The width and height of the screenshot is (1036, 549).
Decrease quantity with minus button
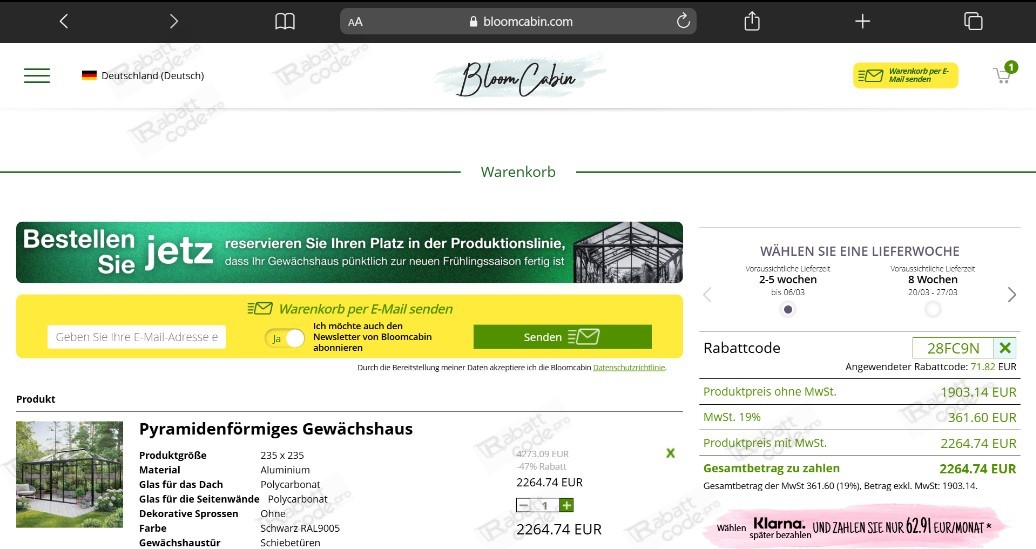[x=523, y=505]
